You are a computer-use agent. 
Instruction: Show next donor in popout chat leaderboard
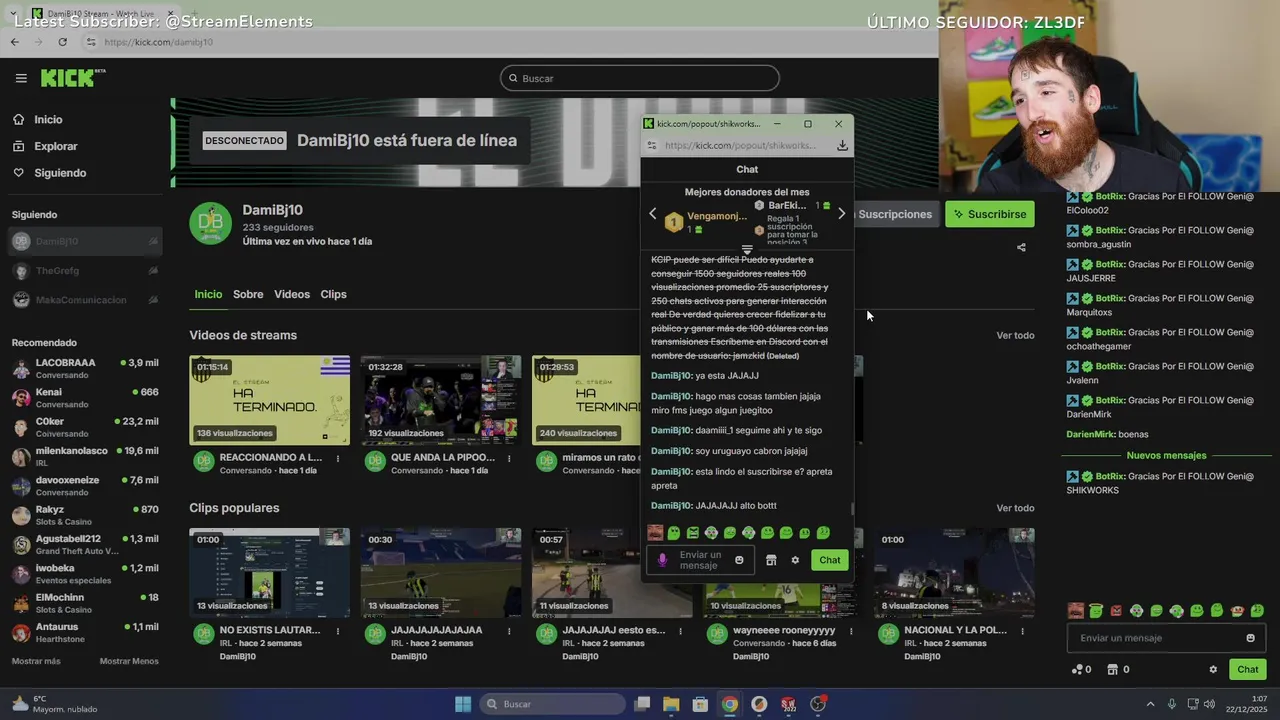click(841, 214)
